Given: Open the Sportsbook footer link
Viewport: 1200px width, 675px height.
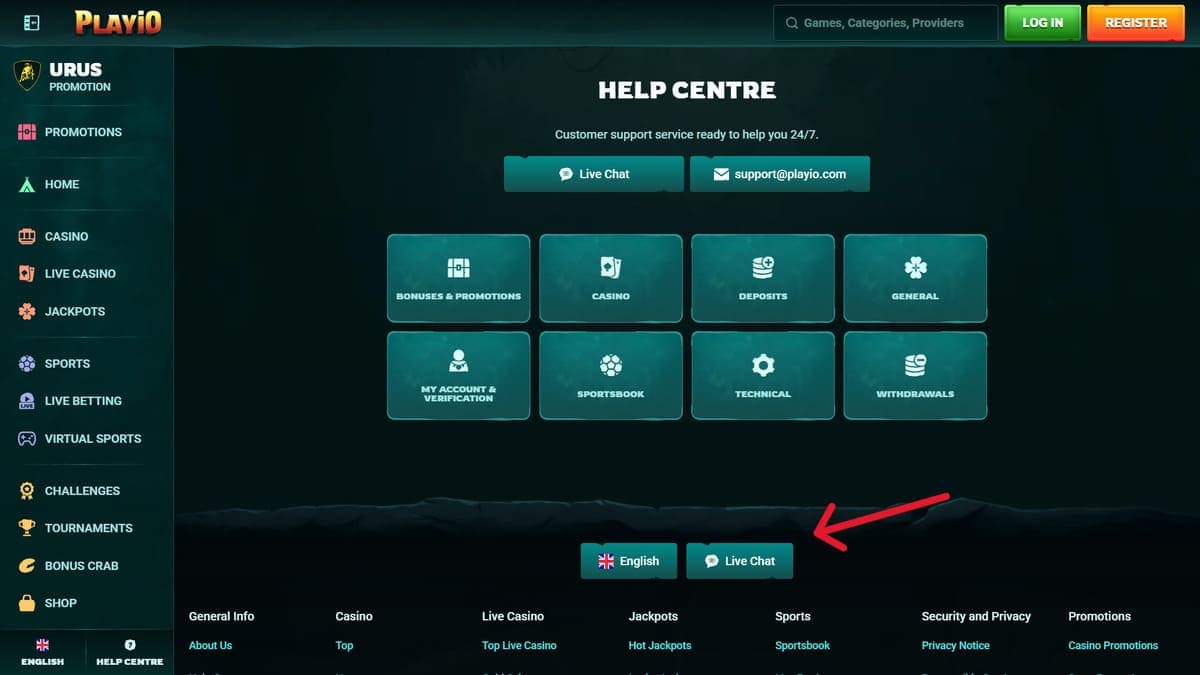Looking at the screenshot, I should pos(802,646).
